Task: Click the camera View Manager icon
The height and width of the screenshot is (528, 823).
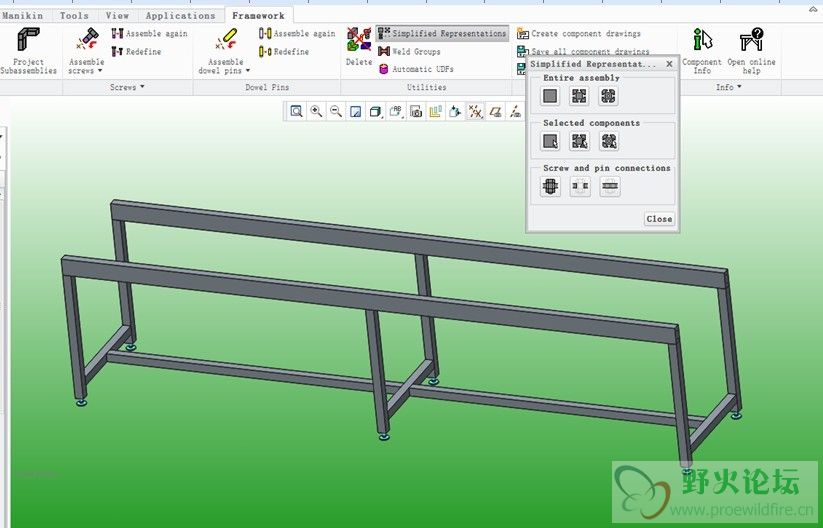Action: click(x=416, y=111)
